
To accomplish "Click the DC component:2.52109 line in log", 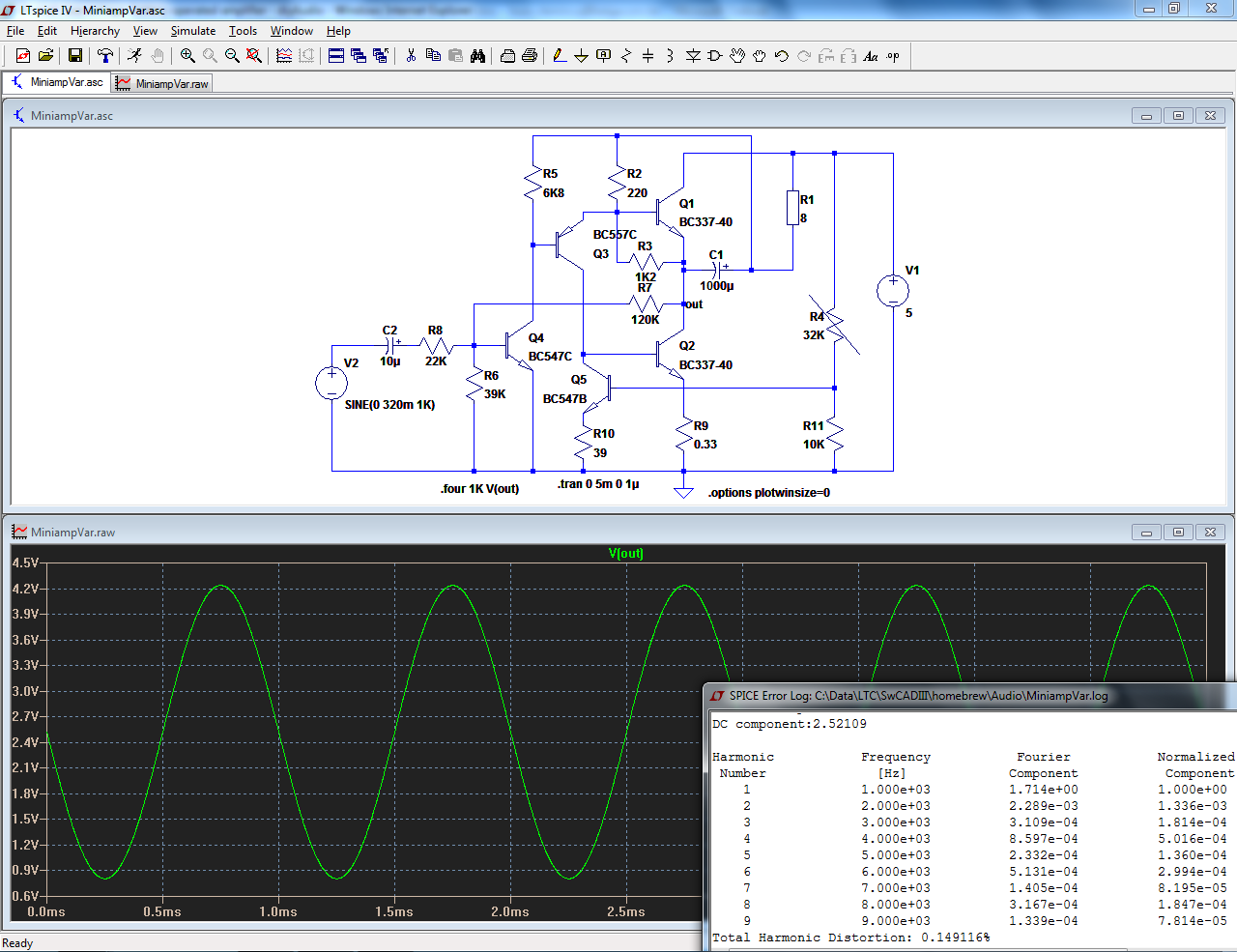I will point(789,724).
